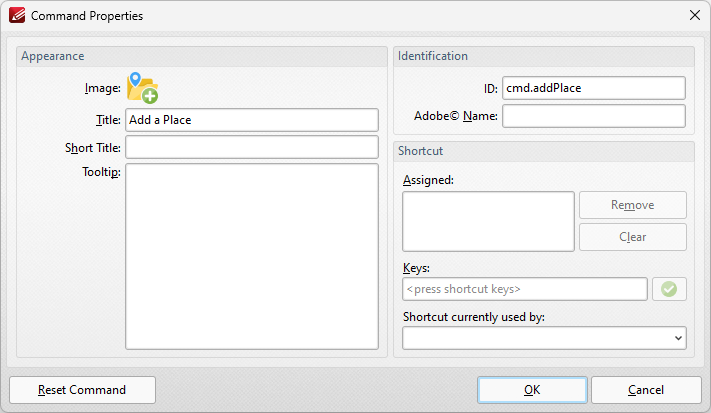711x413 pixels.
Task: Click the Adobe Name input field
Action: click(594, 116)
